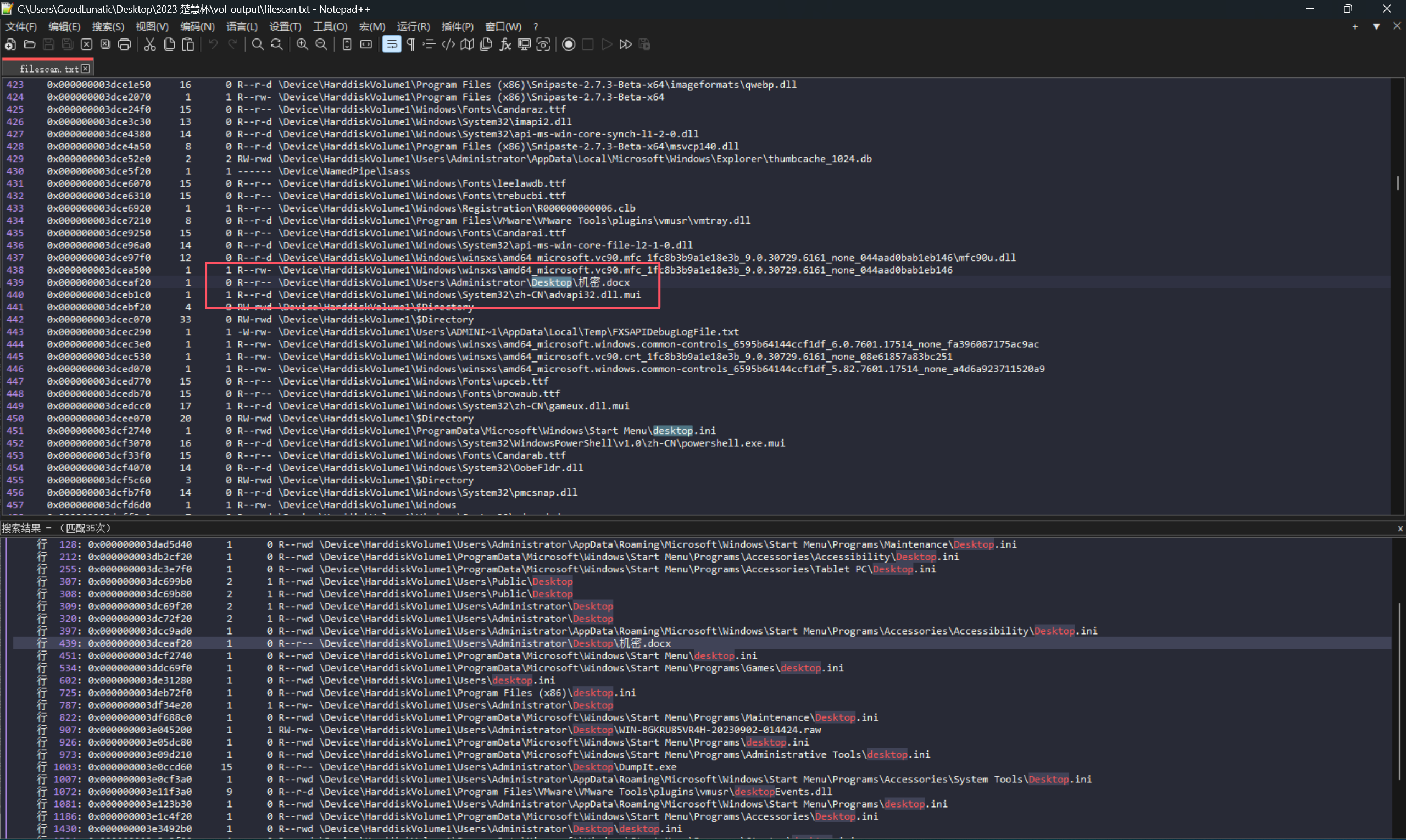
Task: Open the 文件(F) menu
Action: click(x=21, y=26)
